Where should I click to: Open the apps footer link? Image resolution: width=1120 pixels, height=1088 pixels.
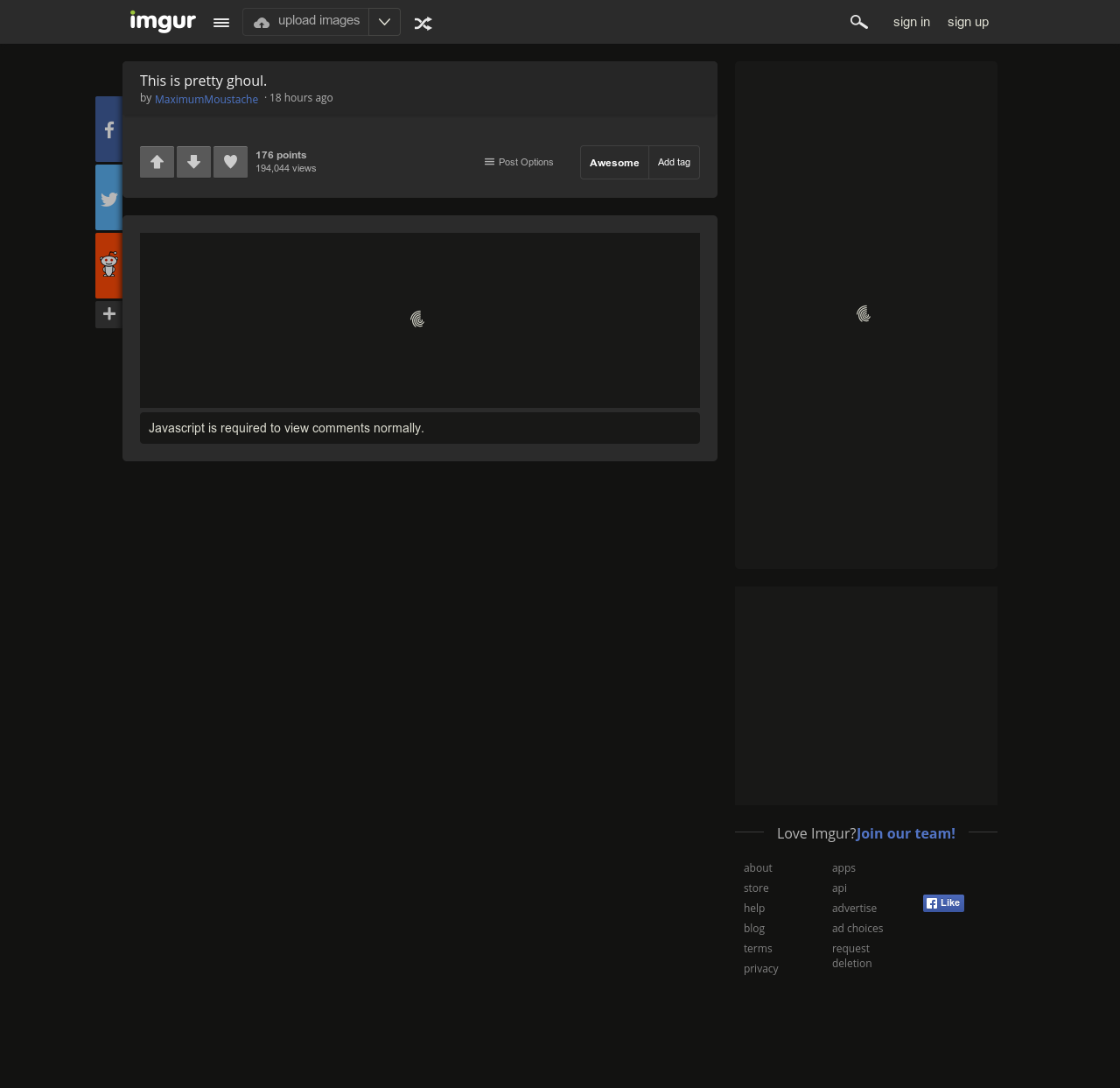click(843, 868)
